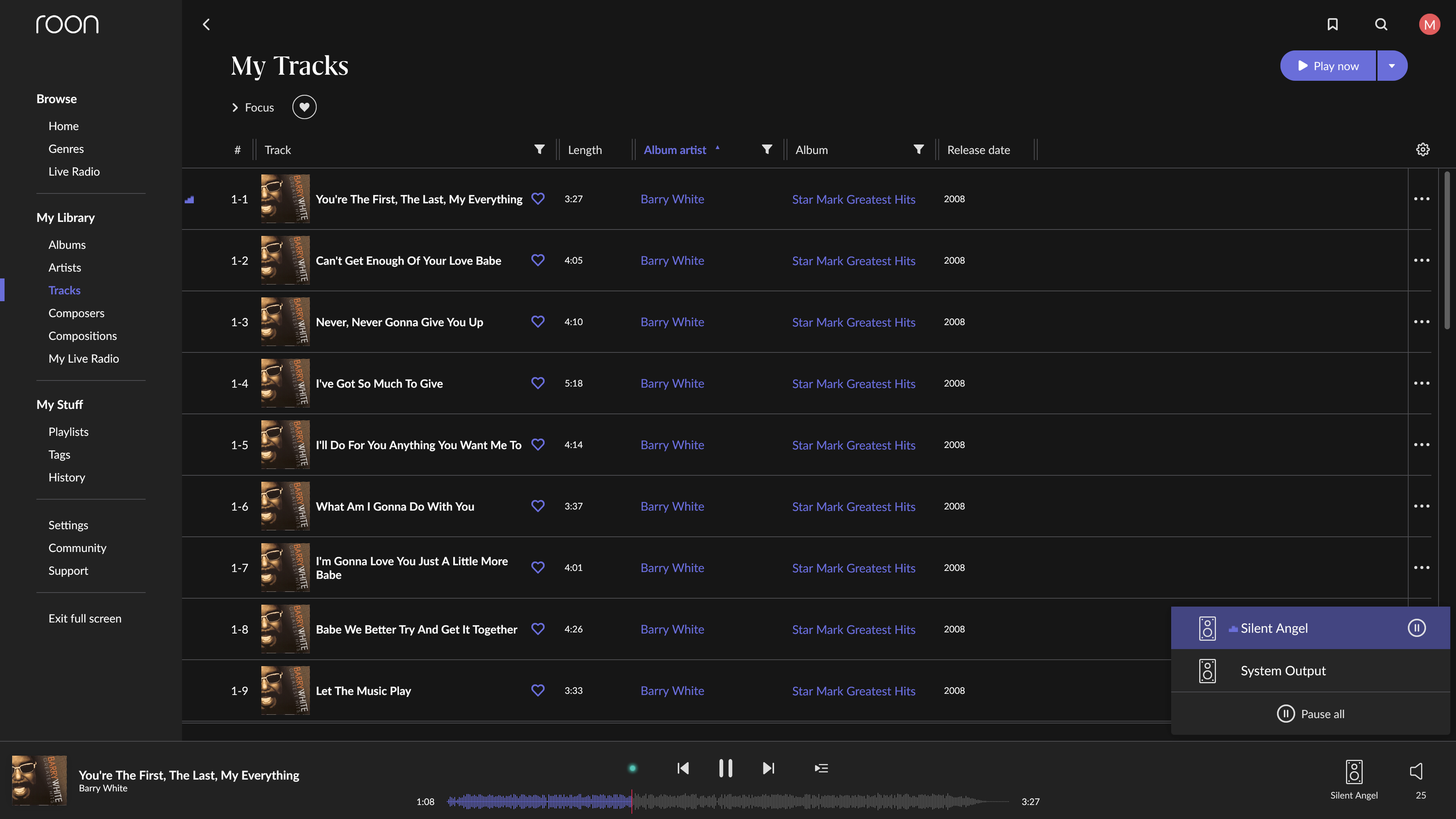The width and height of the screenshot is (1456, 819).
Task: Go to previous track in player
Action: coord(683,768)
